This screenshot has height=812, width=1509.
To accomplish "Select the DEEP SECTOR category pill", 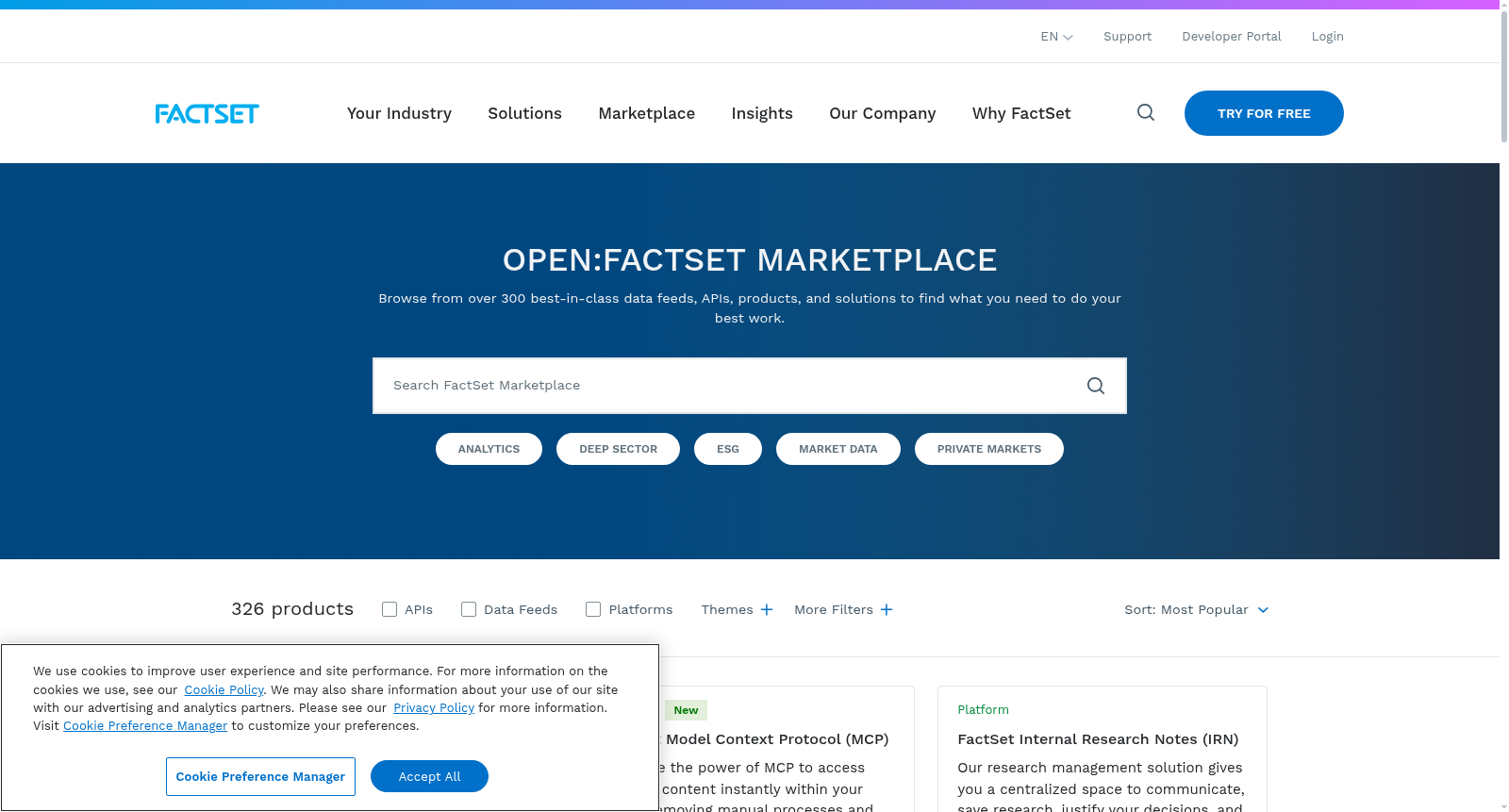I will tap(618, 449).
